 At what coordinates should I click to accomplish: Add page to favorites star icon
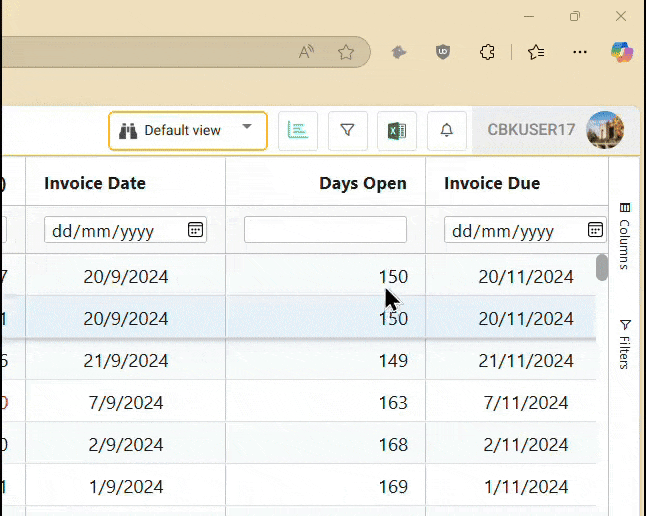click(346, 52)
